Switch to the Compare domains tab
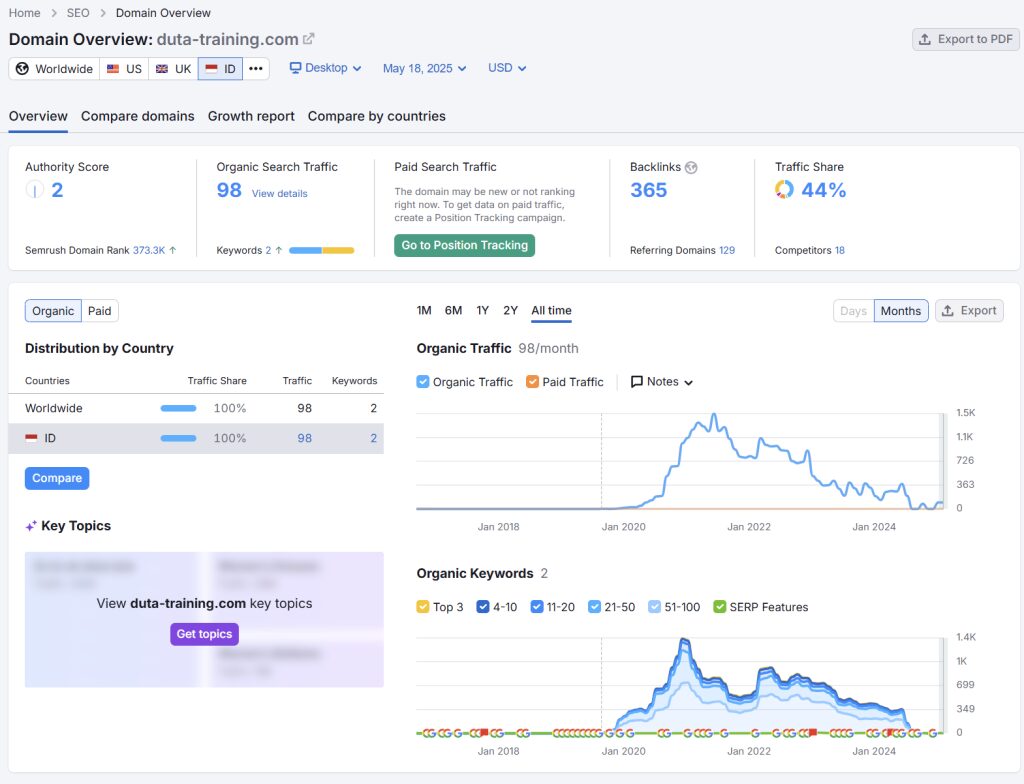Image resolution: width=1024 pixels, height=784 pixels. click(137, 117)
